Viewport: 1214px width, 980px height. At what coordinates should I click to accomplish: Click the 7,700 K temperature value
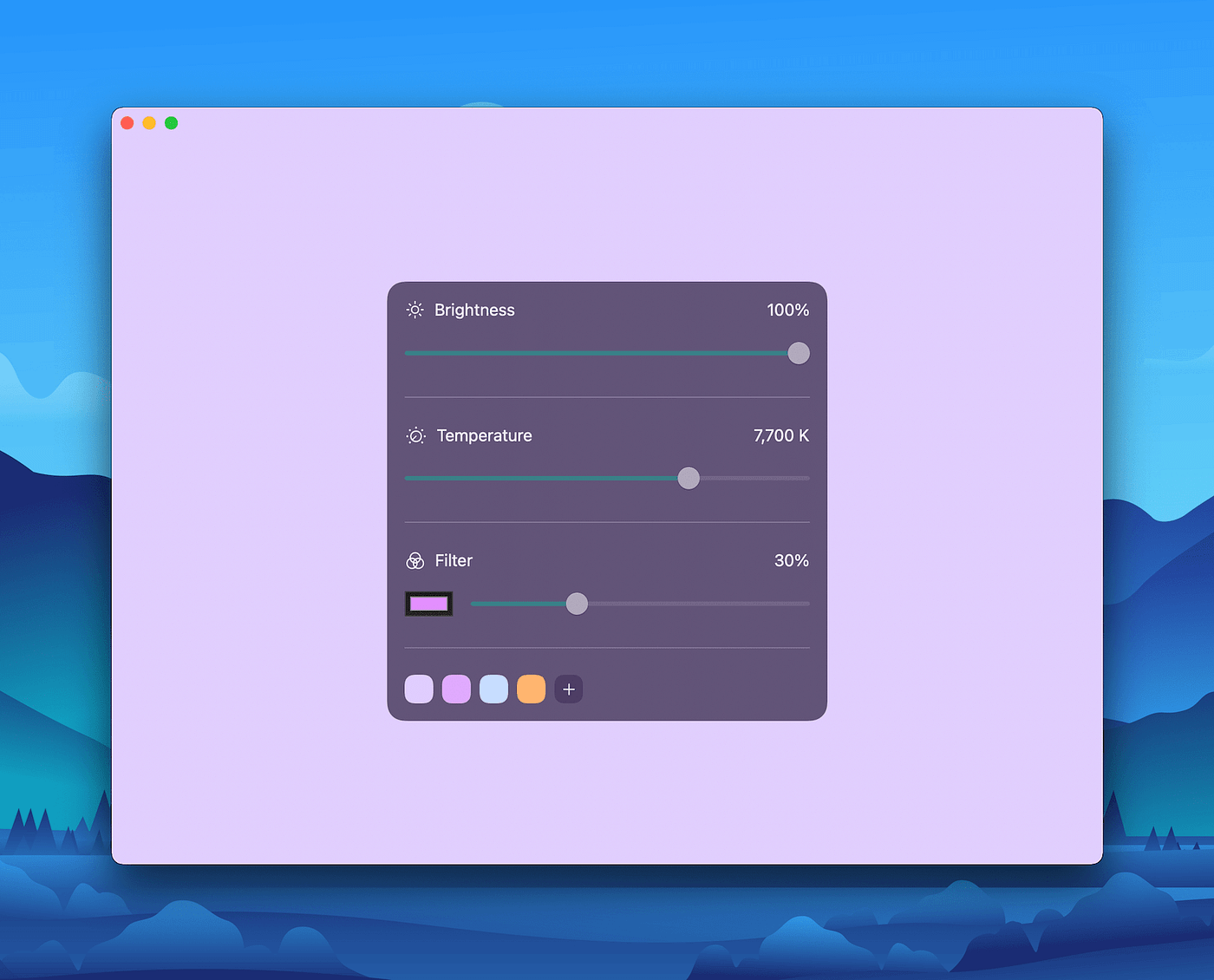(780, 435)
